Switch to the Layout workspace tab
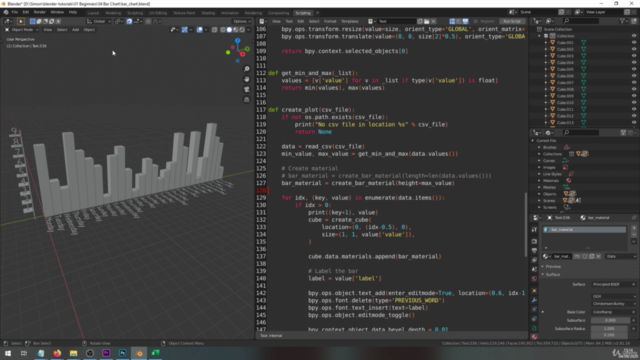 point(93,13)
